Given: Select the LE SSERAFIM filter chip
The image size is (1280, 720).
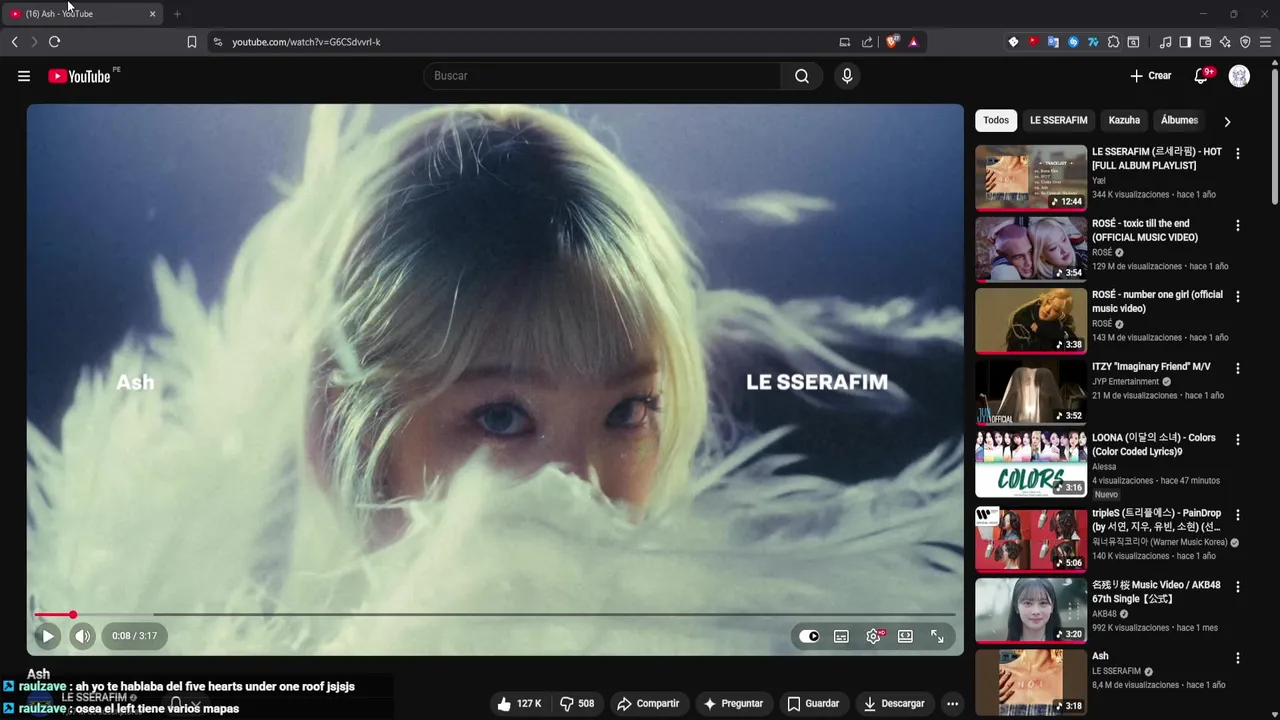Looking at the screenshot, I should (x=1059, y=120).
